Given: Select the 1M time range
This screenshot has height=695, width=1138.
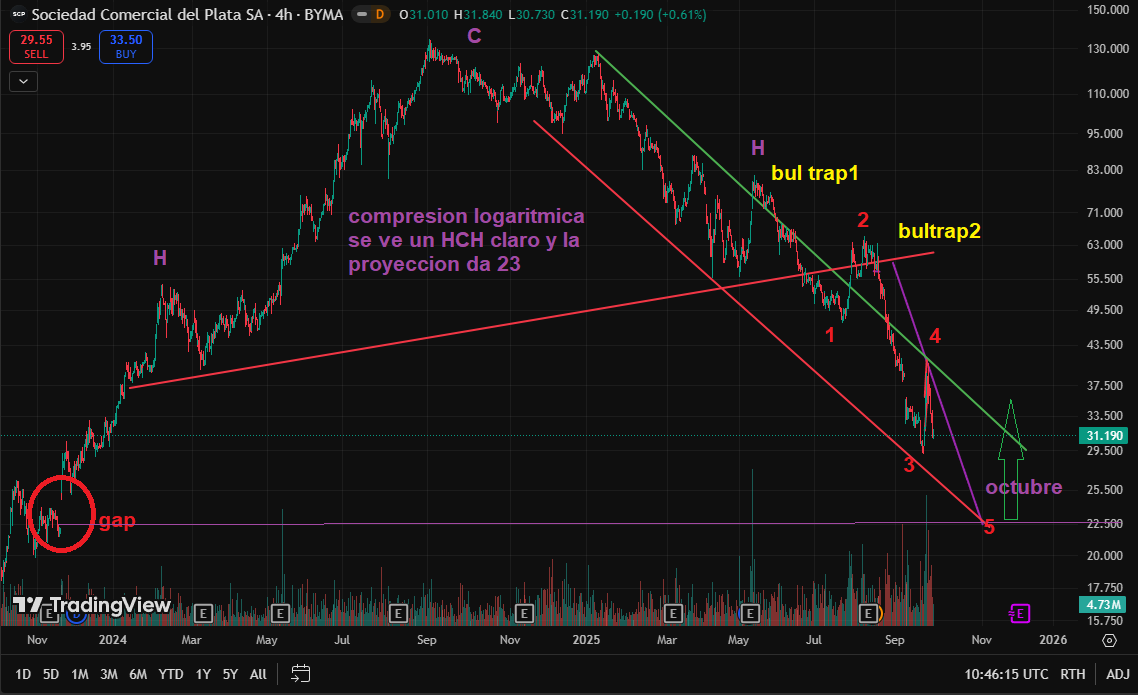Looking at the screenshot, I should tap(80, 674).
